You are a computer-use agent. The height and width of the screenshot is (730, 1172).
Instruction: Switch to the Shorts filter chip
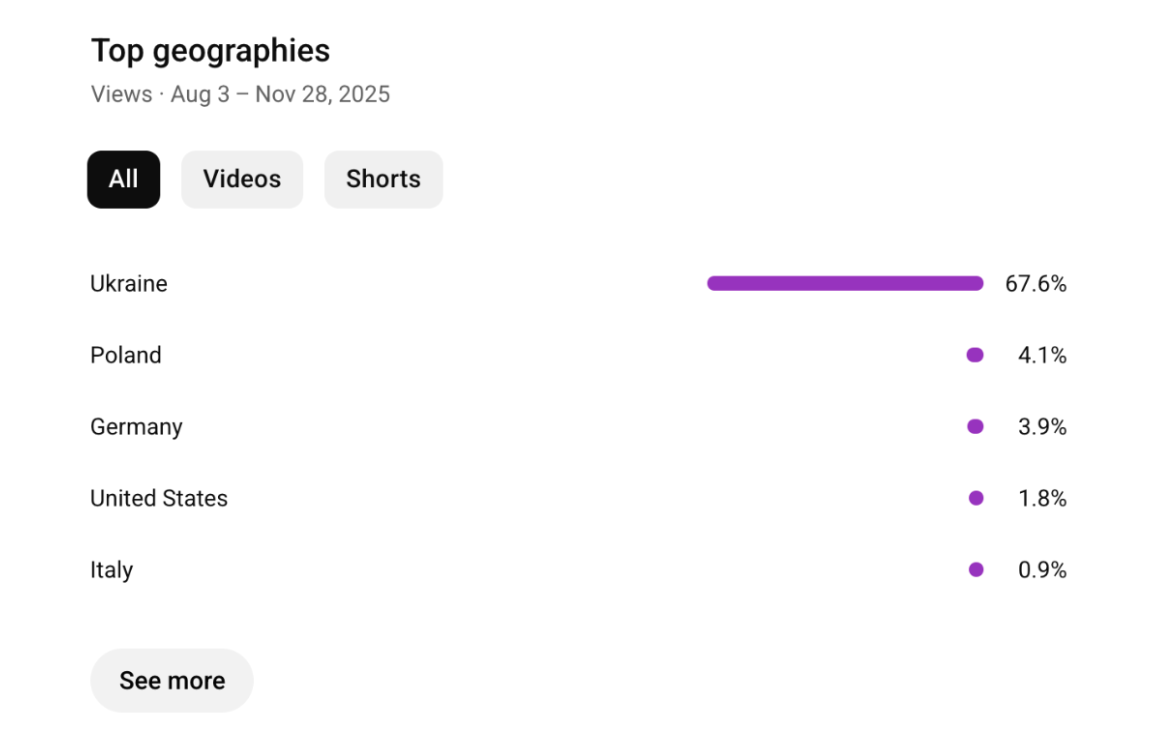tap(383, 179)
